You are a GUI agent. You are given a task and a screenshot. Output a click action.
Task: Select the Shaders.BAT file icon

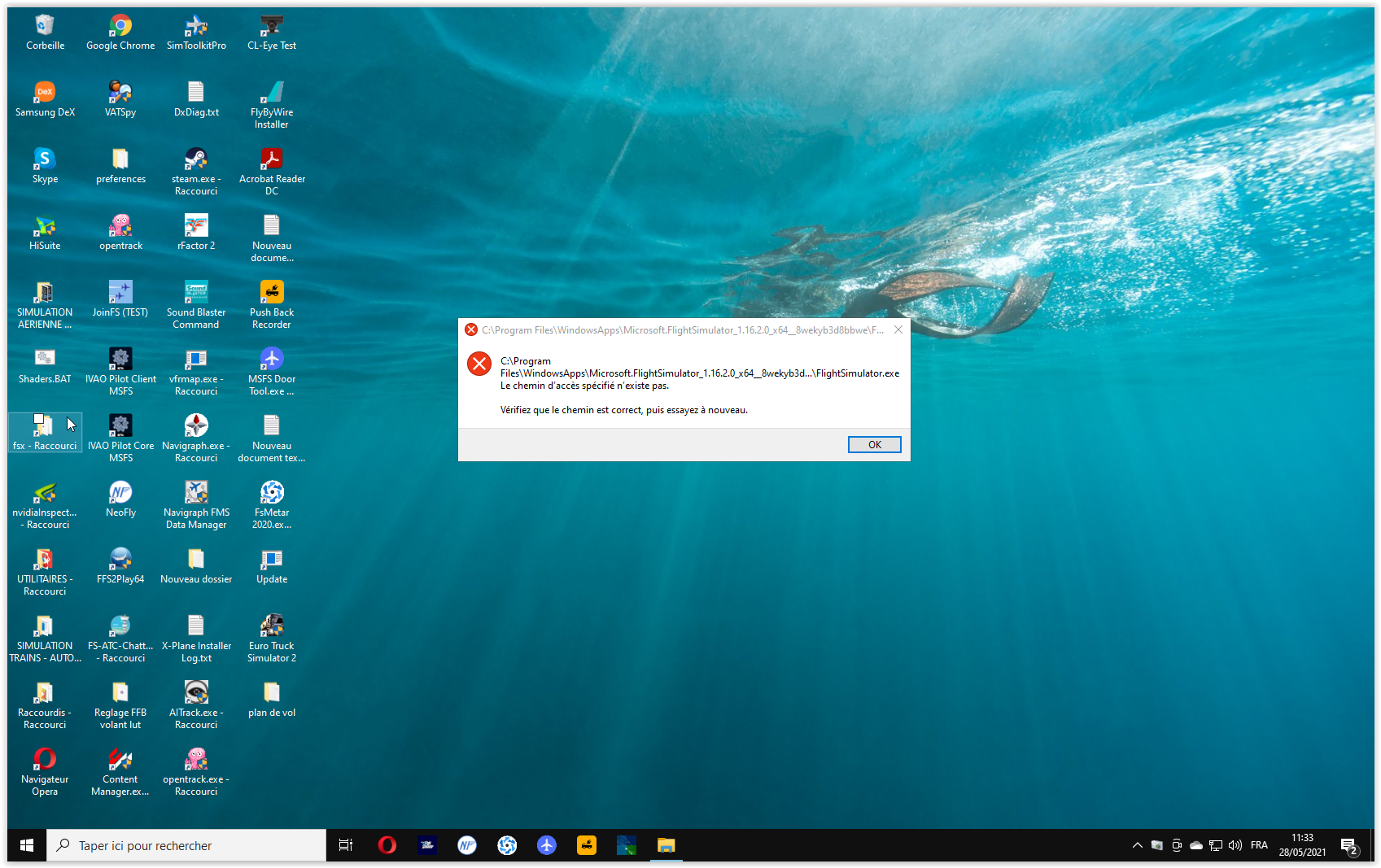[x=45, y=366]
